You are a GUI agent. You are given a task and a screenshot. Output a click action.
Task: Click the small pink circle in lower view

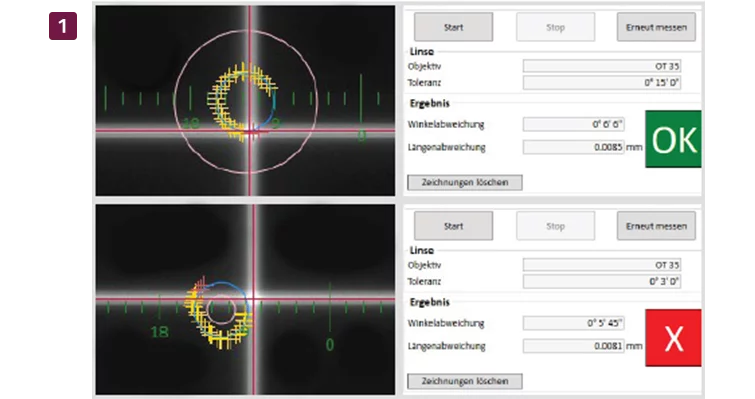point(221,309)
